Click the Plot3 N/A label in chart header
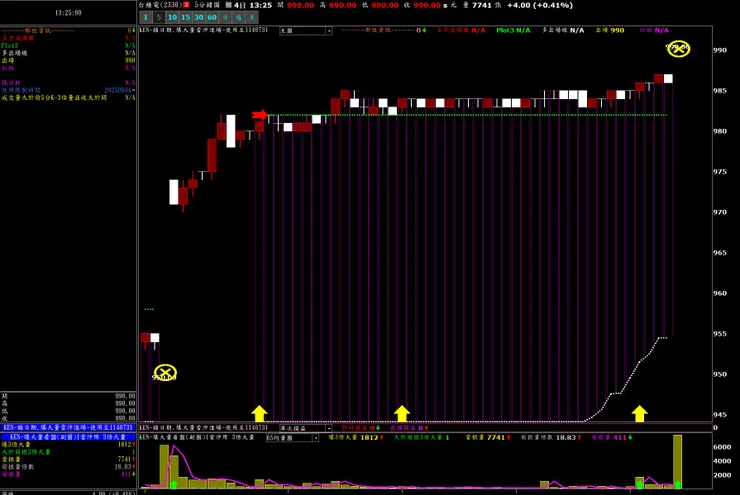740x495 pixels. click(x=513, y=30)
